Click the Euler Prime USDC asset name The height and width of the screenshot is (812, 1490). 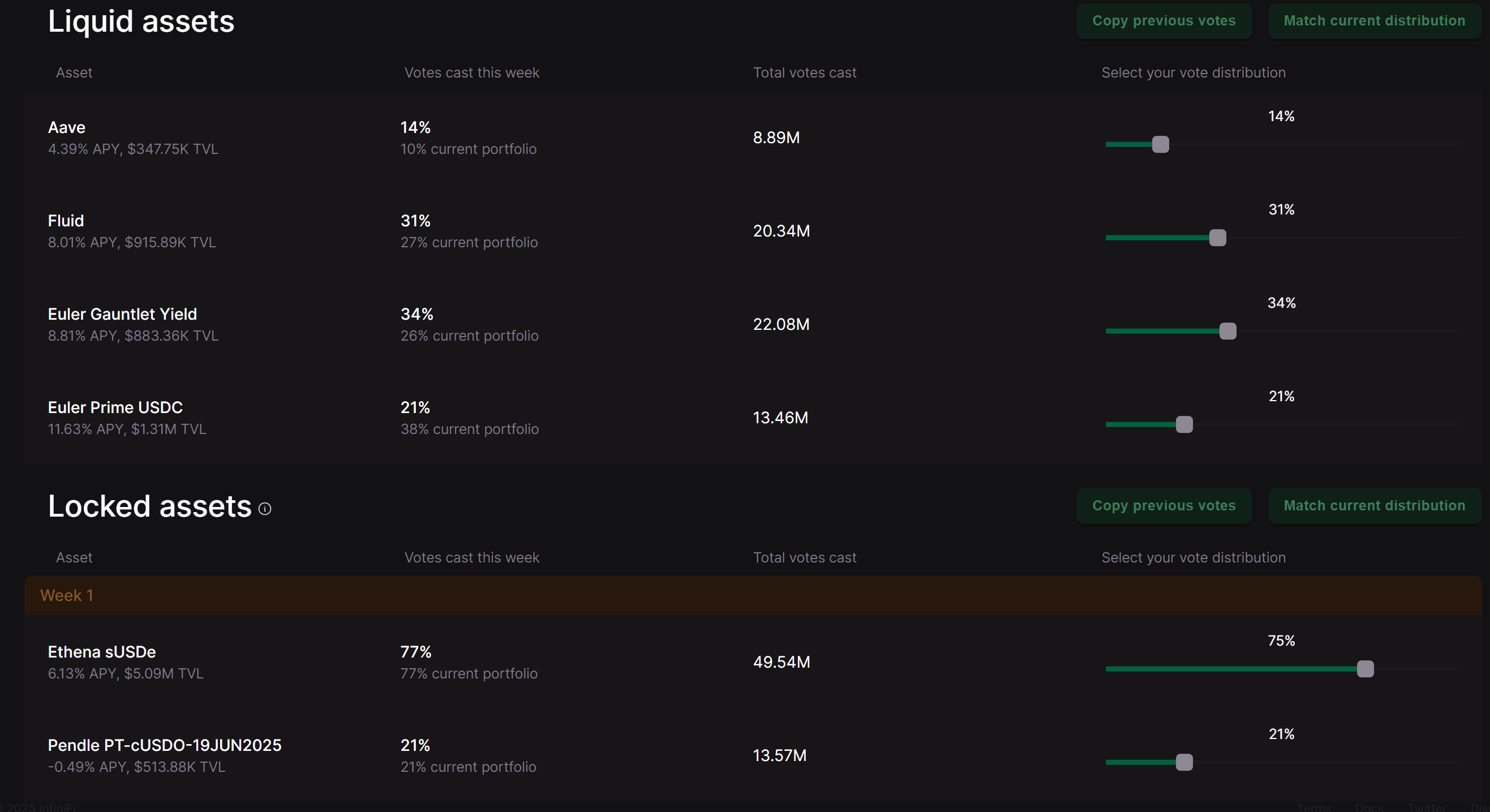(x=115, y=407)
